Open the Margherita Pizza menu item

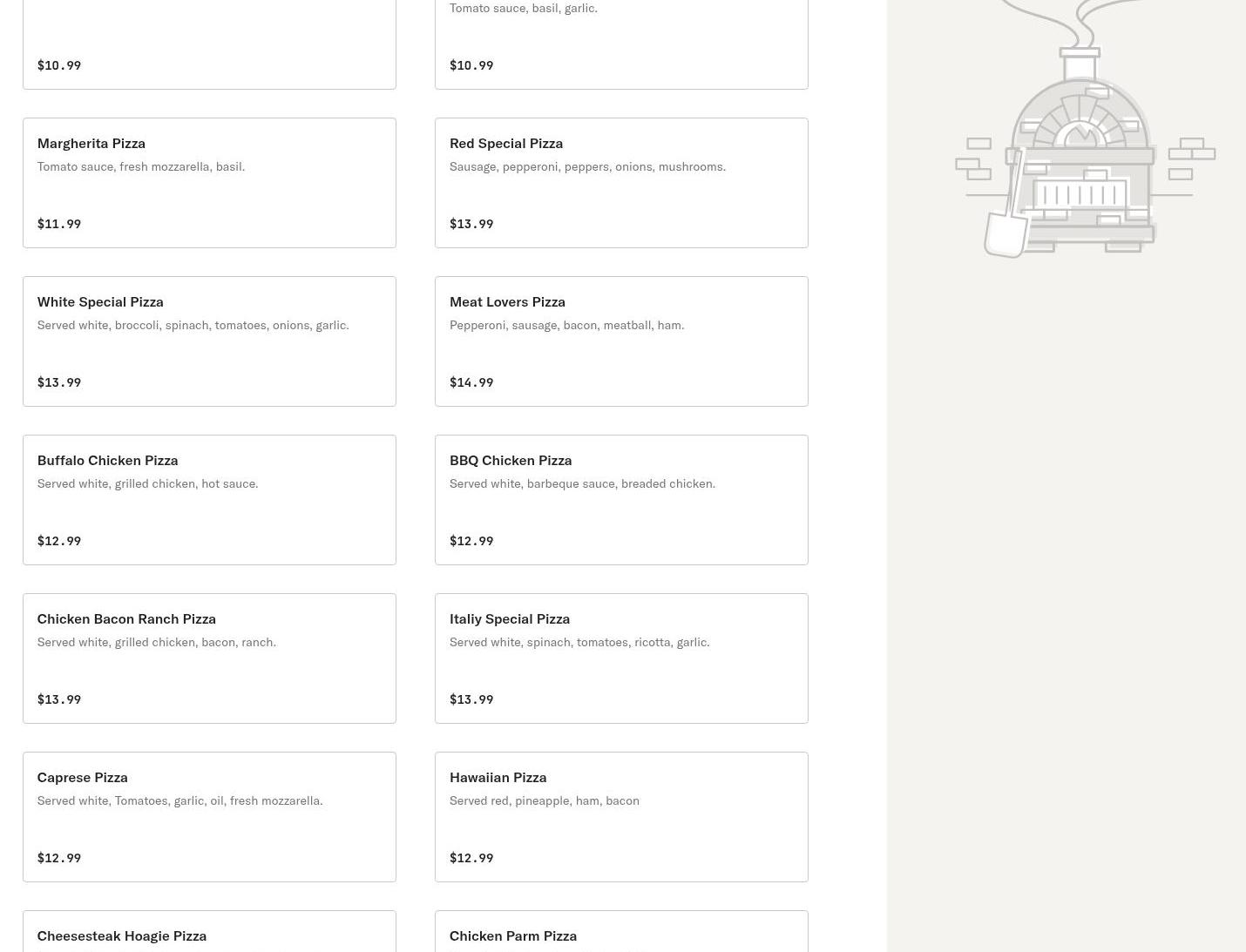coord(209,183)
